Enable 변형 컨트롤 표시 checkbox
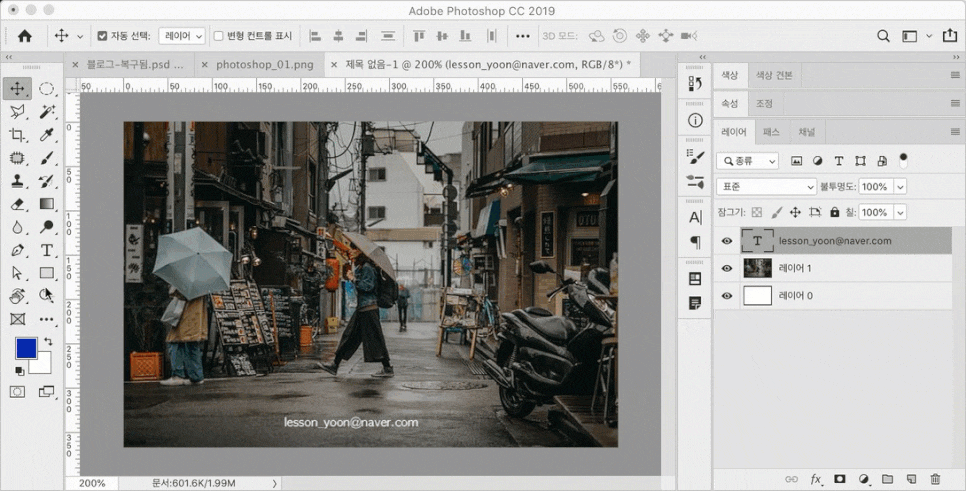The image size is (966, 491). (218, 36)
